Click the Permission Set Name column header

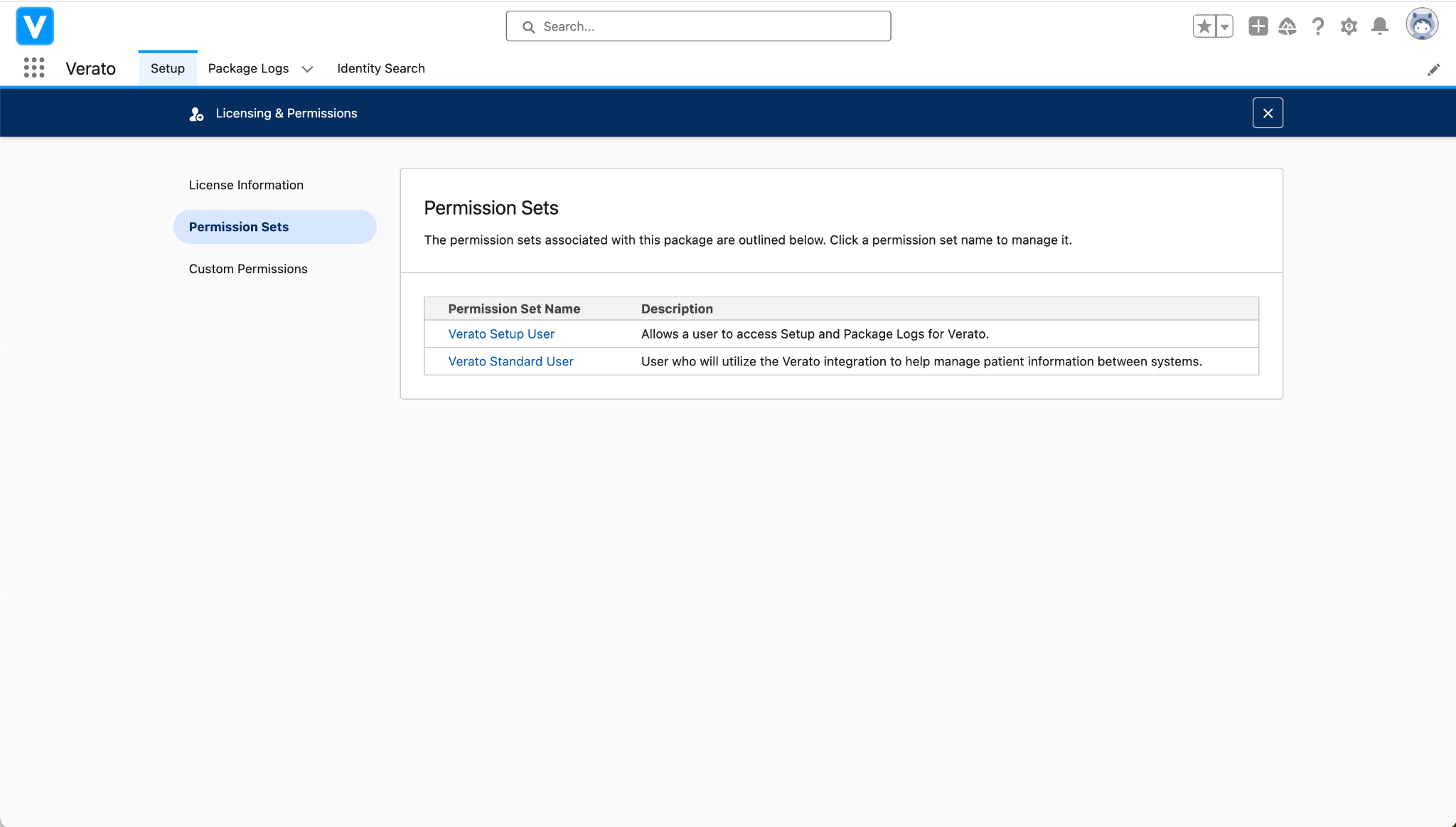514,309
